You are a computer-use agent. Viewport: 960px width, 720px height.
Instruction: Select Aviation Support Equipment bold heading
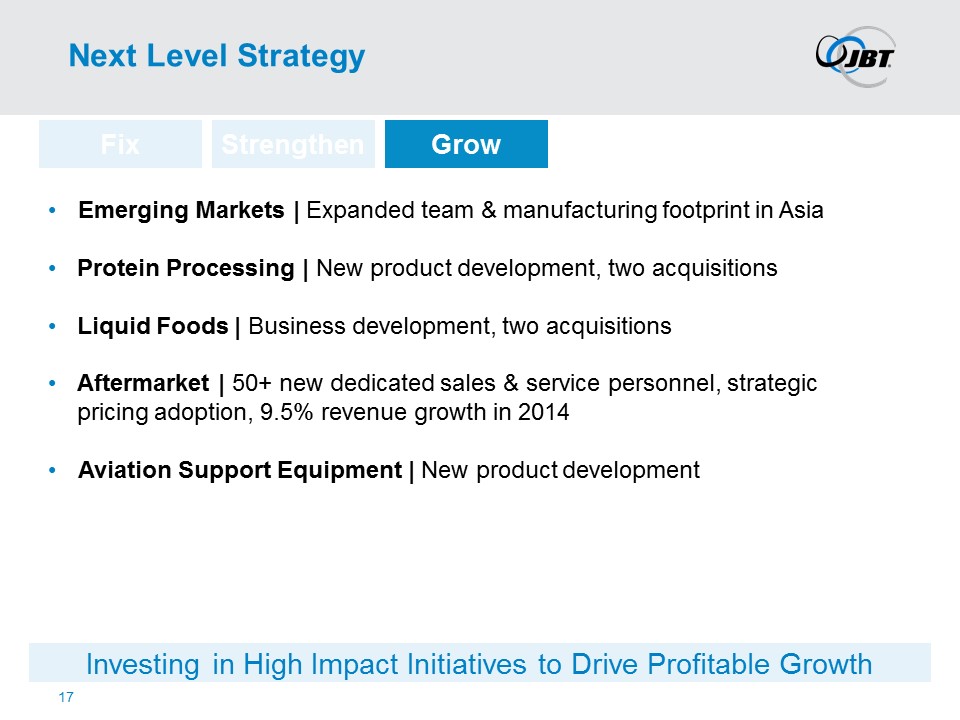pos(241,470)
